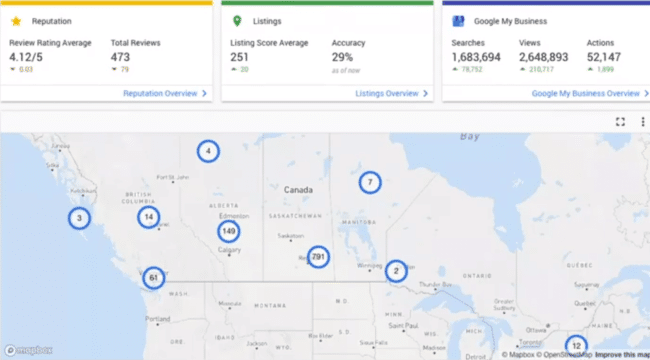Click the © Mapbox attribution link

(x=519, y=355)
